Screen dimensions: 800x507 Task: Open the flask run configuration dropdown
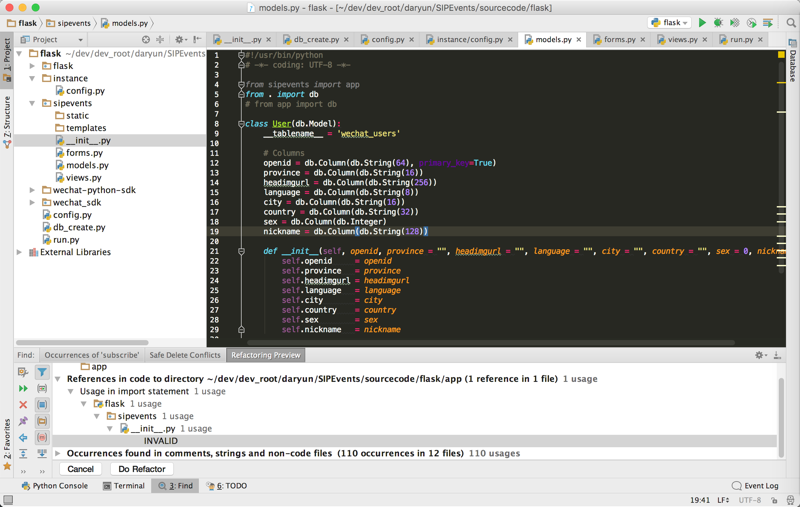point(670,22)
